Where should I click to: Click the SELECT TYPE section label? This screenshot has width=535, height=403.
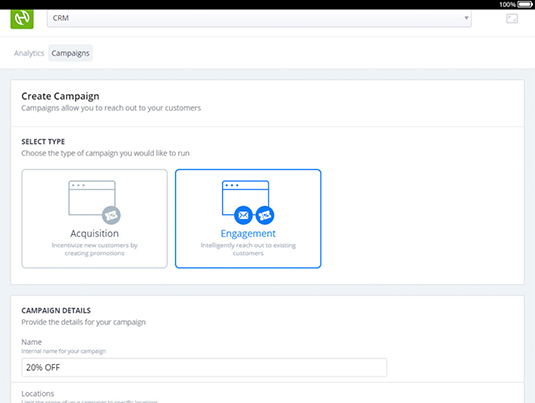43,142
